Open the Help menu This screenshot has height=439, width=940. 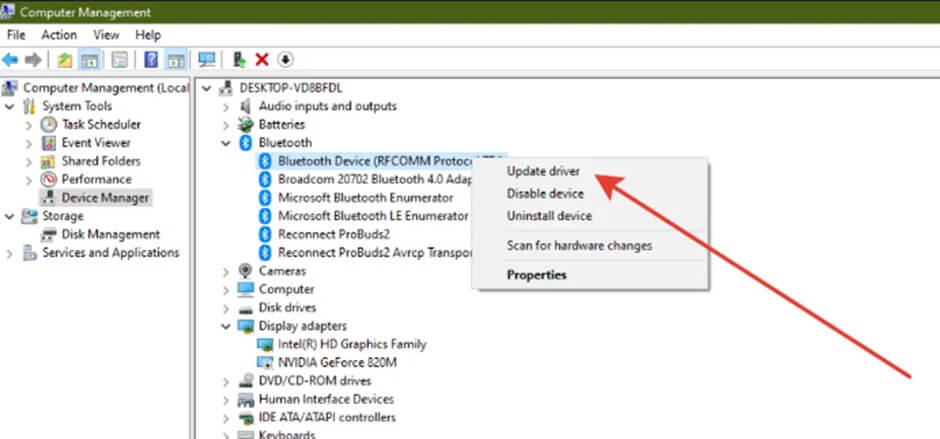(148, 35)
